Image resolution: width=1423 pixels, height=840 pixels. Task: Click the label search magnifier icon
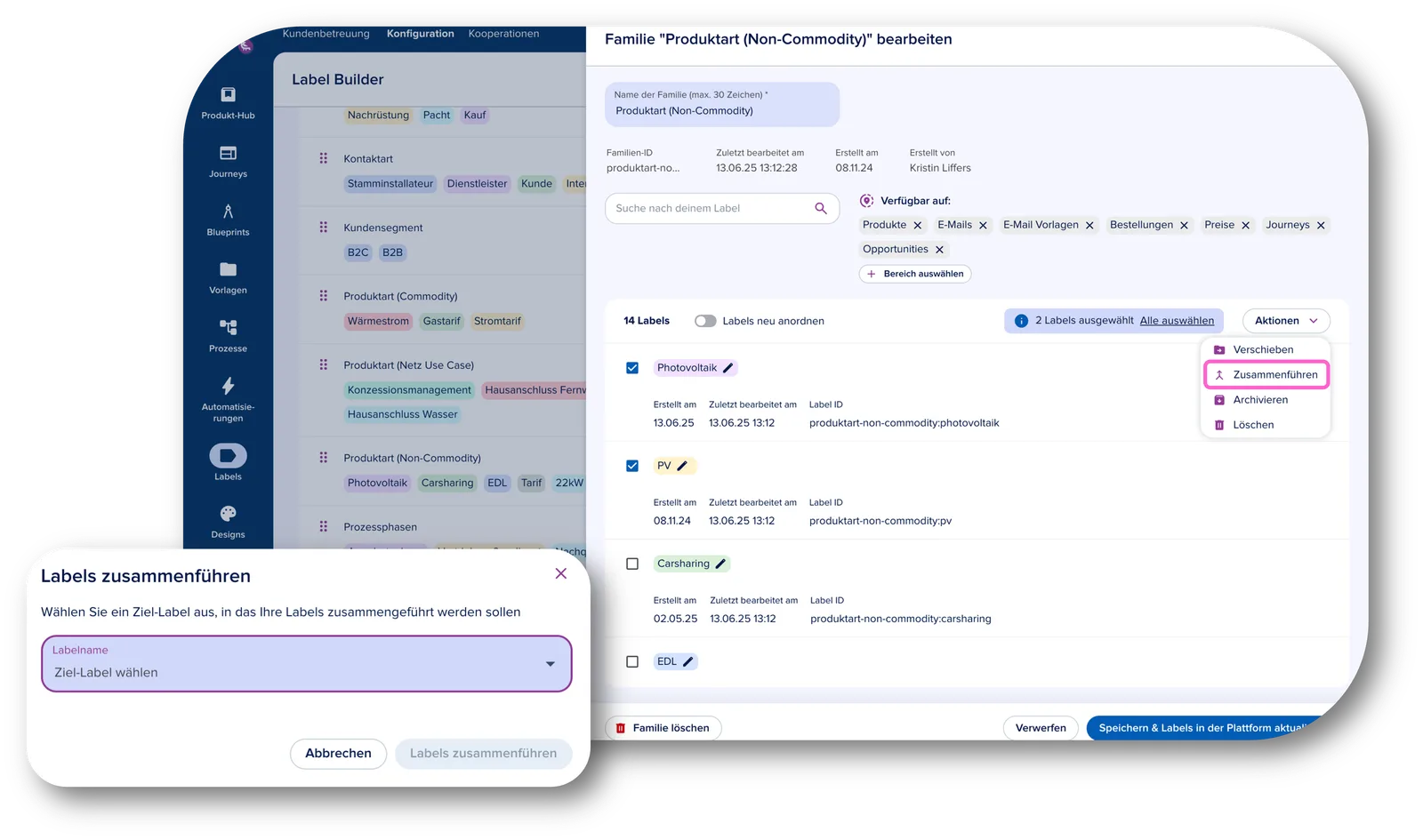(821, 208)
